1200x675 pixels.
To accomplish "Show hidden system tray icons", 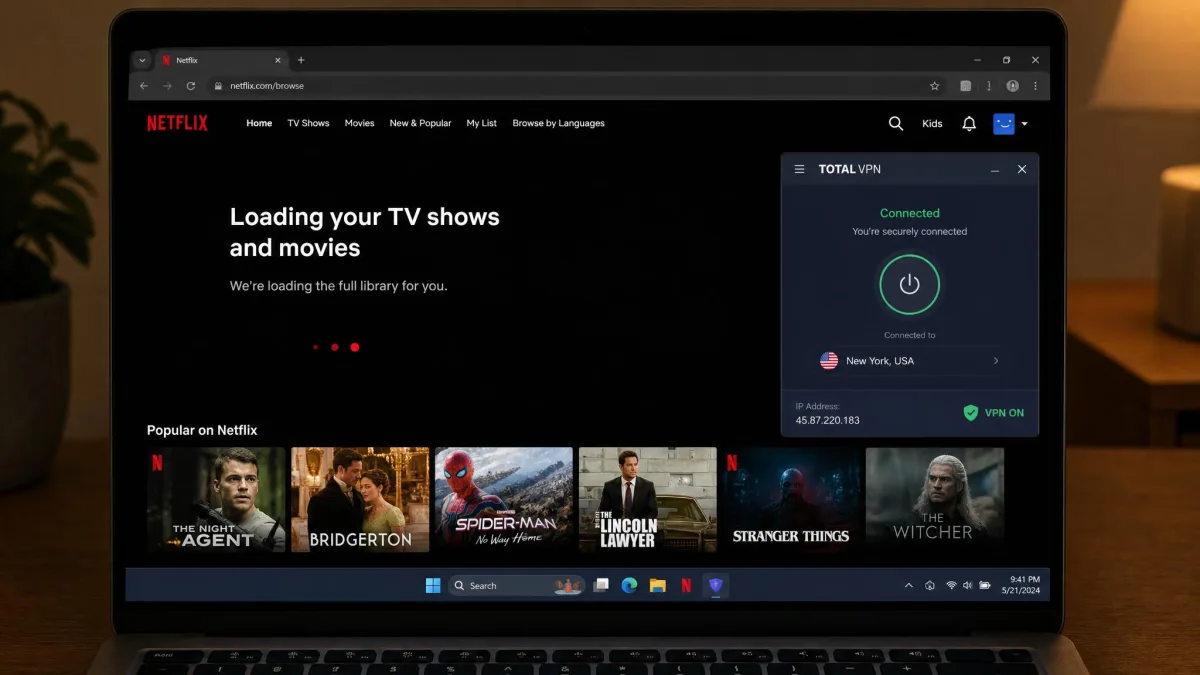I will [908, 586].
